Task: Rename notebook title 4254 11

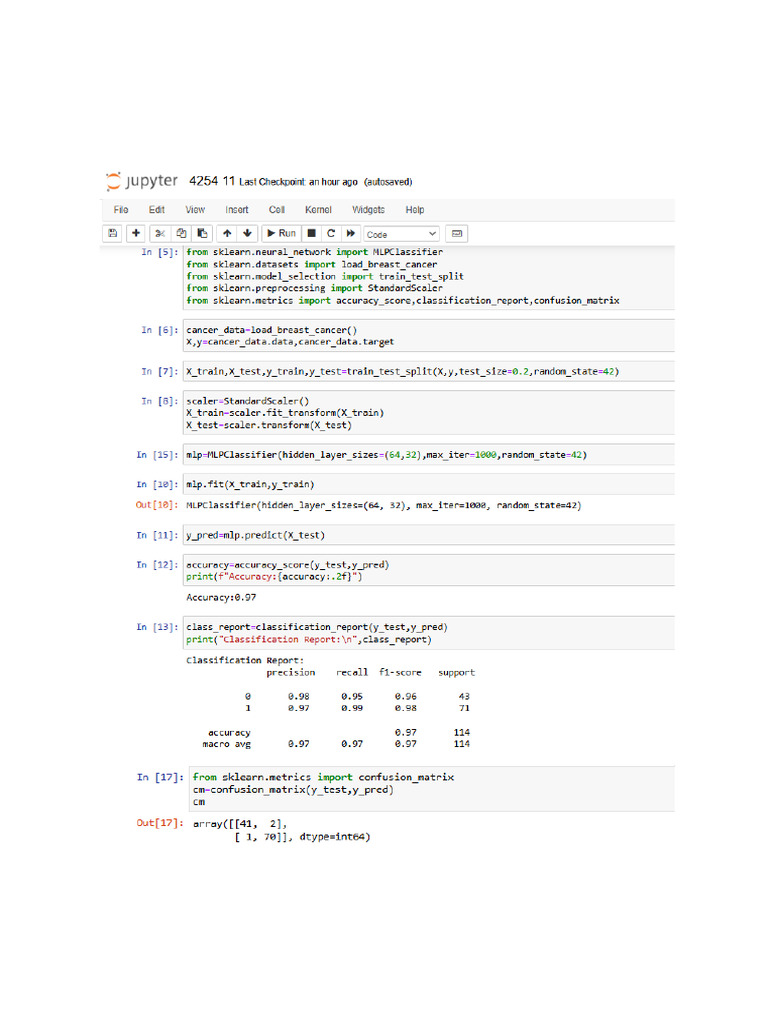Action: click(x=211, y=182)
